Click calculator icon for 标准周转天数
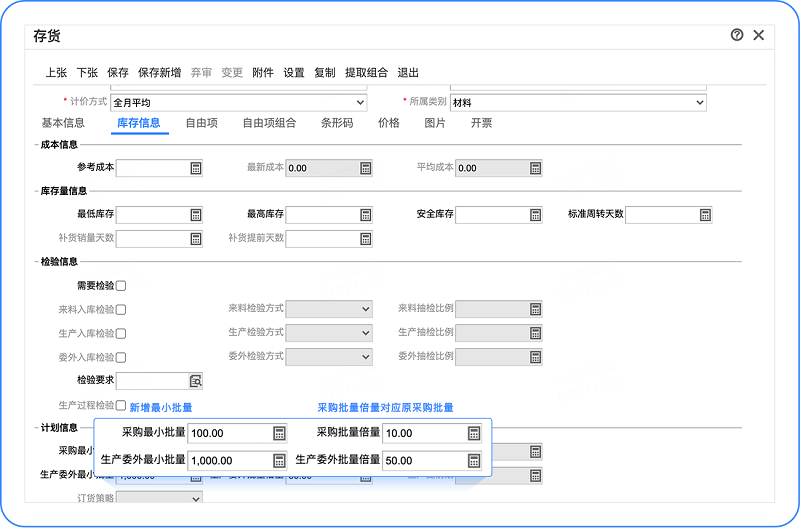 pyautogui.click(x=705, y=215)
